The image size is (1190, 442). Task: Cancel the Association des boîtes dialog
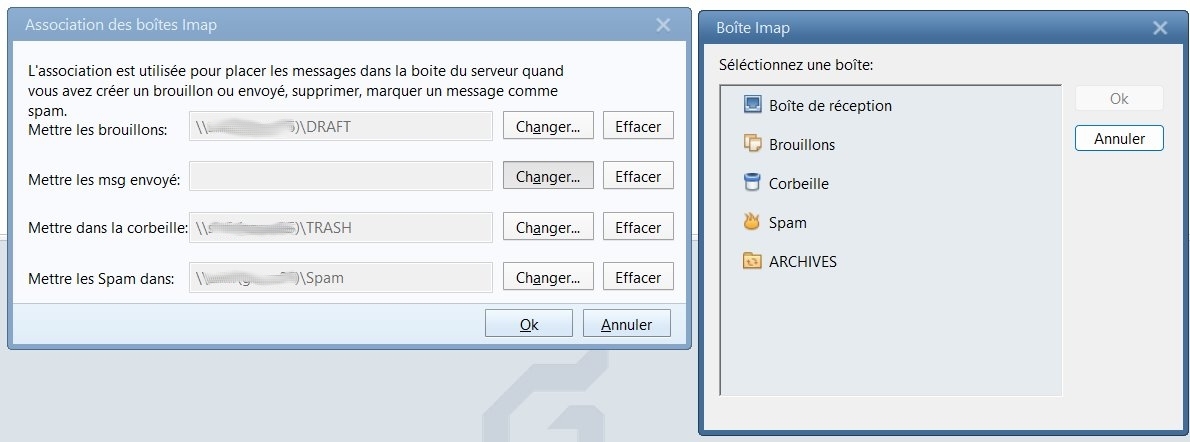click(627, 324)
